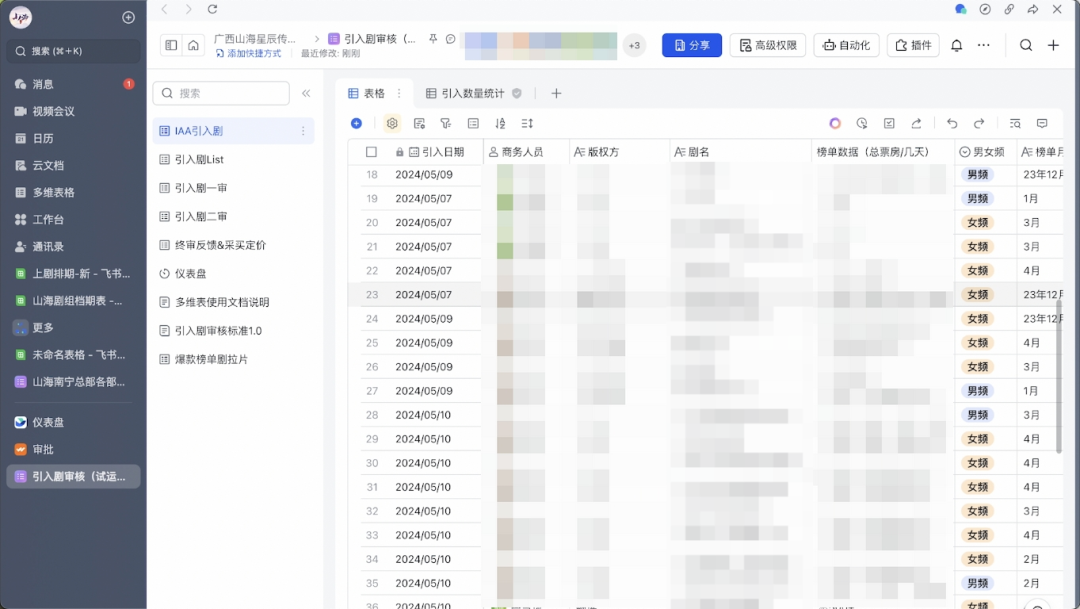
Task: Click the 添加快捷方式 link
Action: click(249, 54)
